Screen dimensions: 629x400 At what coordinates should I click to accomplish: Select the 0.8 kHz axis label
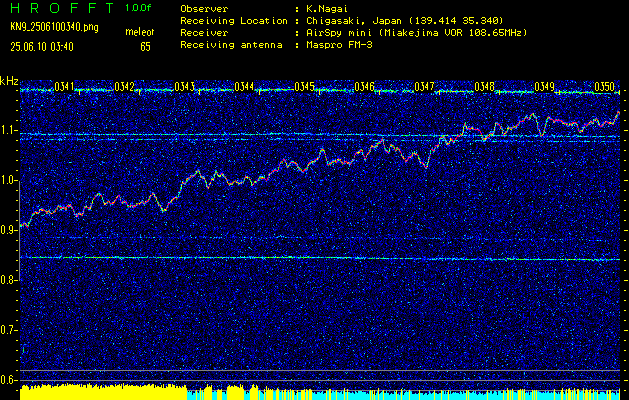click(x=9, y=280)
